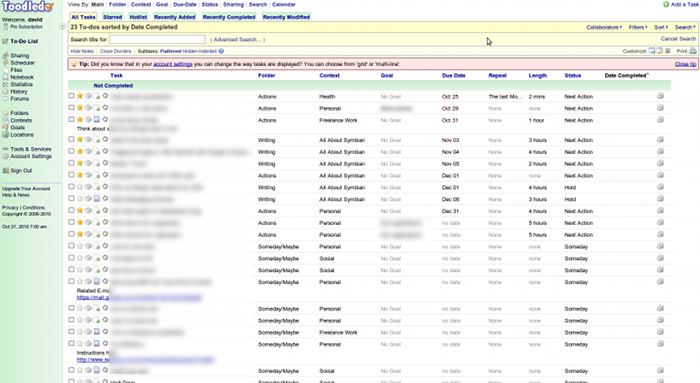
Task: Click the Close Dividers link
Action: coord(116,51)
